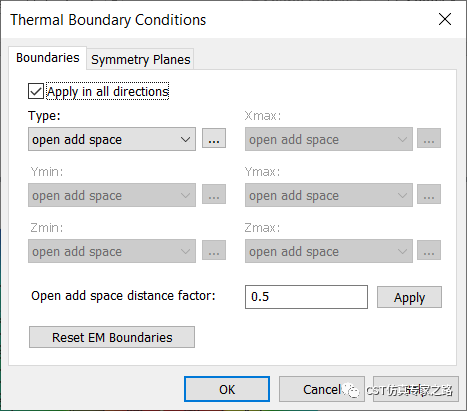Click Reset EM Boundaries button

112,337
